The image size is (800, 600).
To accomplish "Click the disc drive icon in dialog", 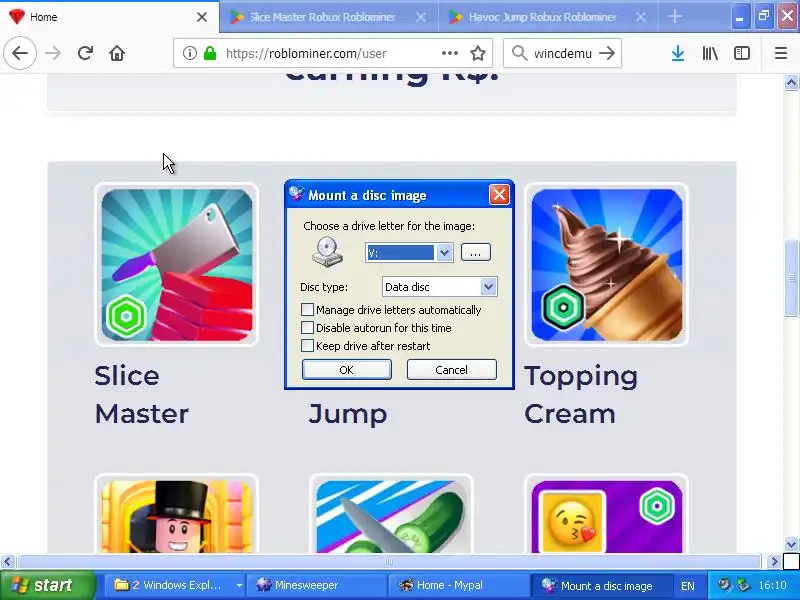I will [x=328, y=252].
